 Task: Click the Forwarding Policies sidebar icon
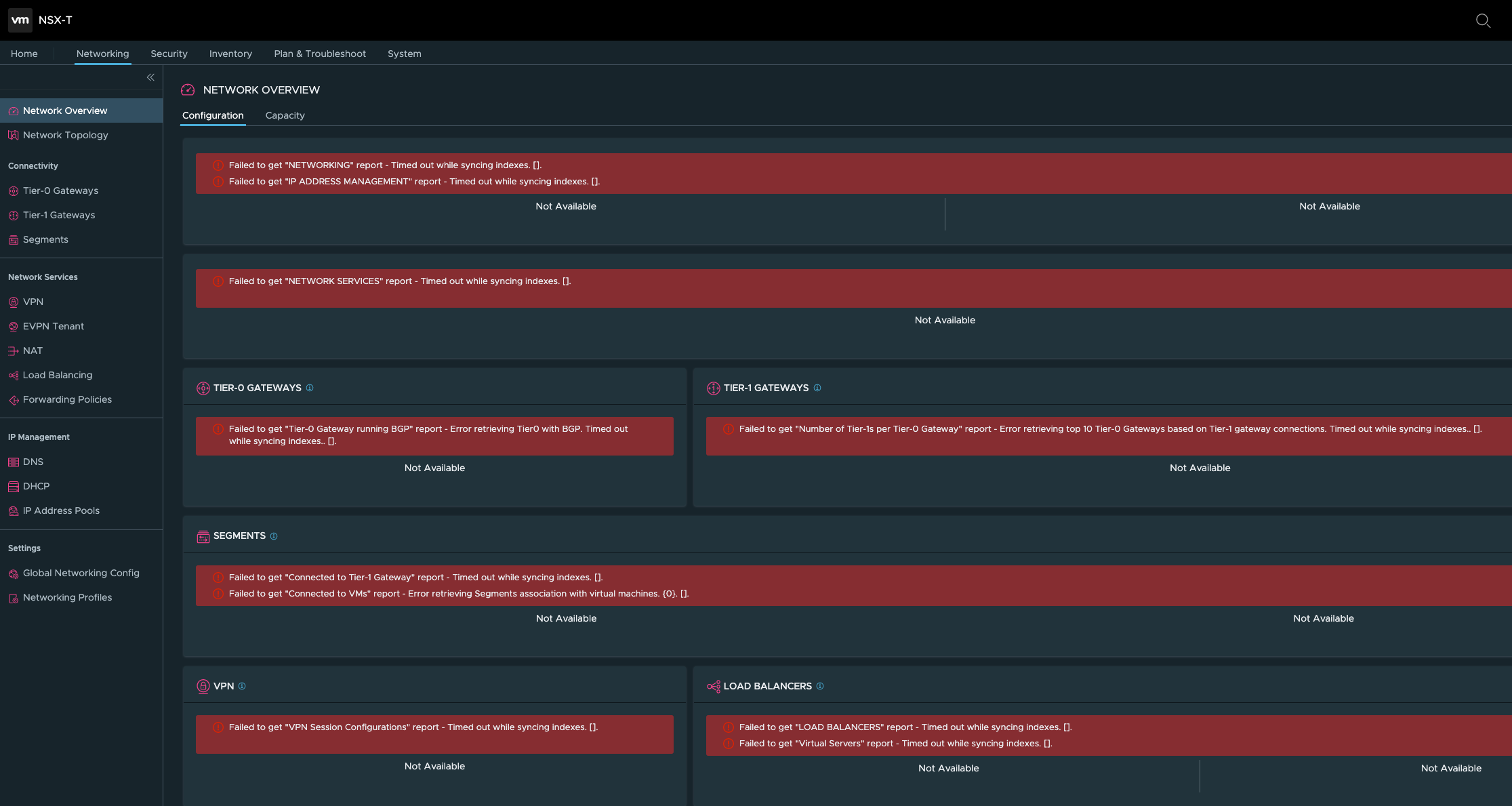(x=14, y=400)
